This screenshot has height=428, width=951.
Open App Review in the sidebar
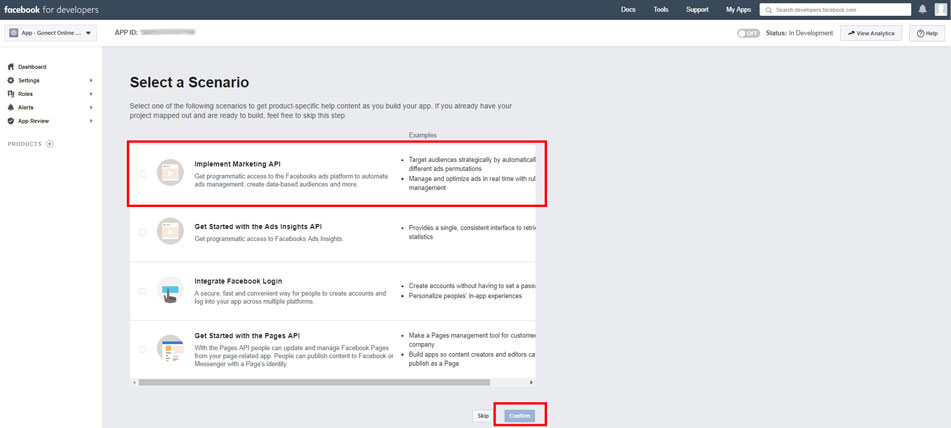tap(33, 121)
